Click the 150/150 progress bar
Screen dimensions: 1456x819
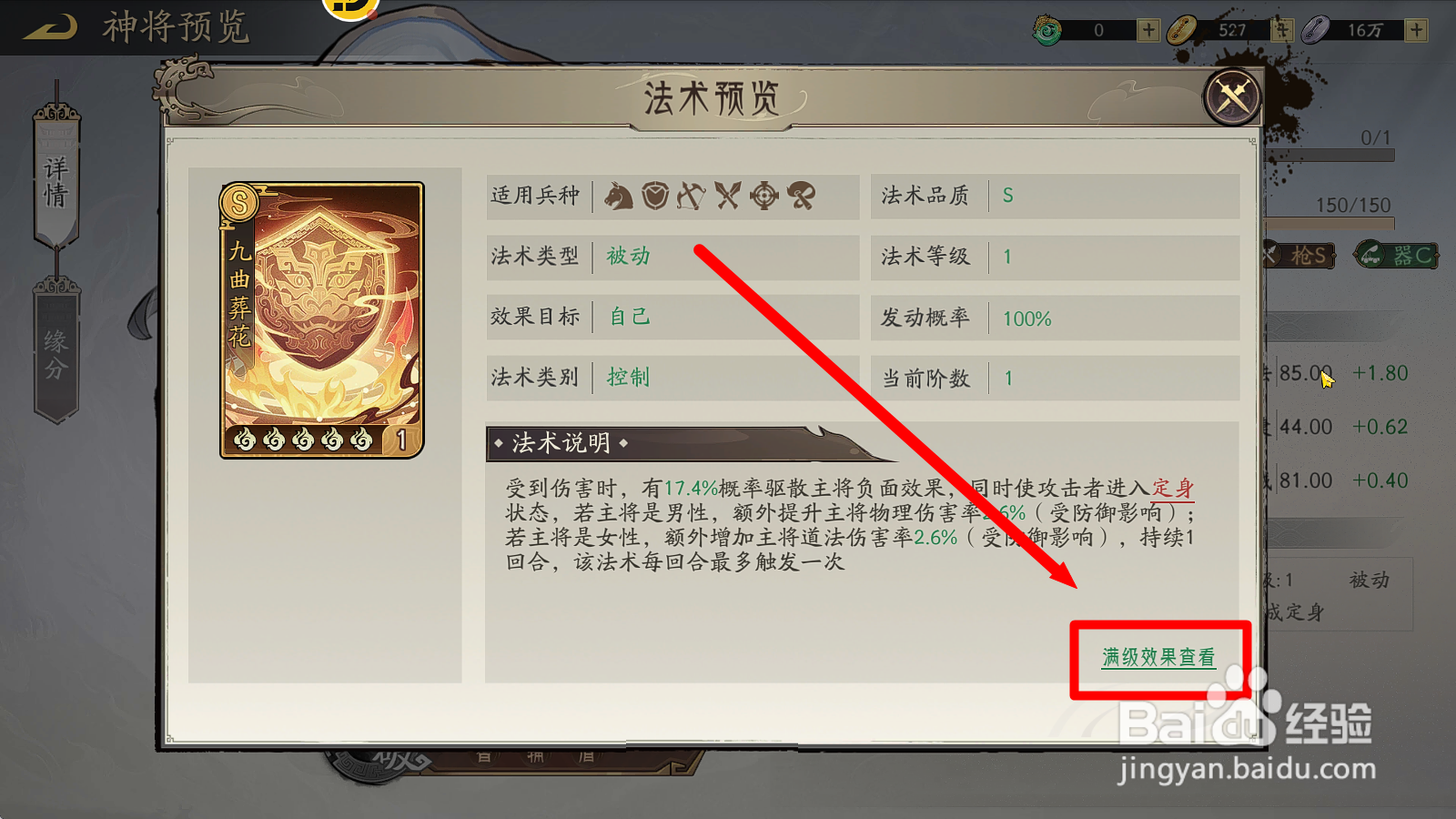[1329, 221]
